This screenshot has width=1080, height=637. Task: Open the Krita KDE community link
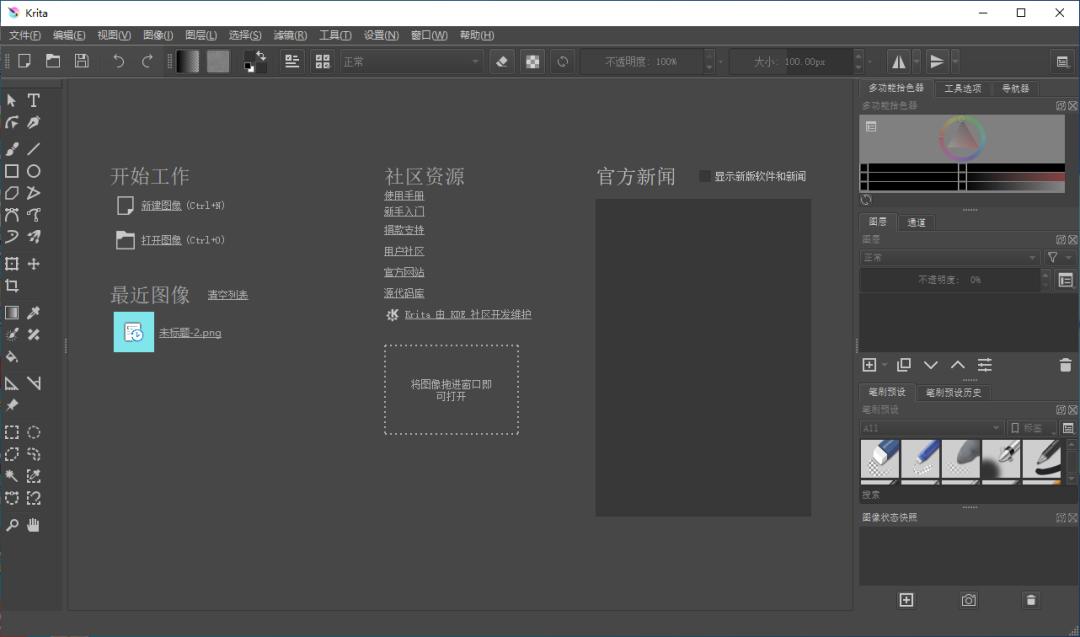click(x=468, y=315)
